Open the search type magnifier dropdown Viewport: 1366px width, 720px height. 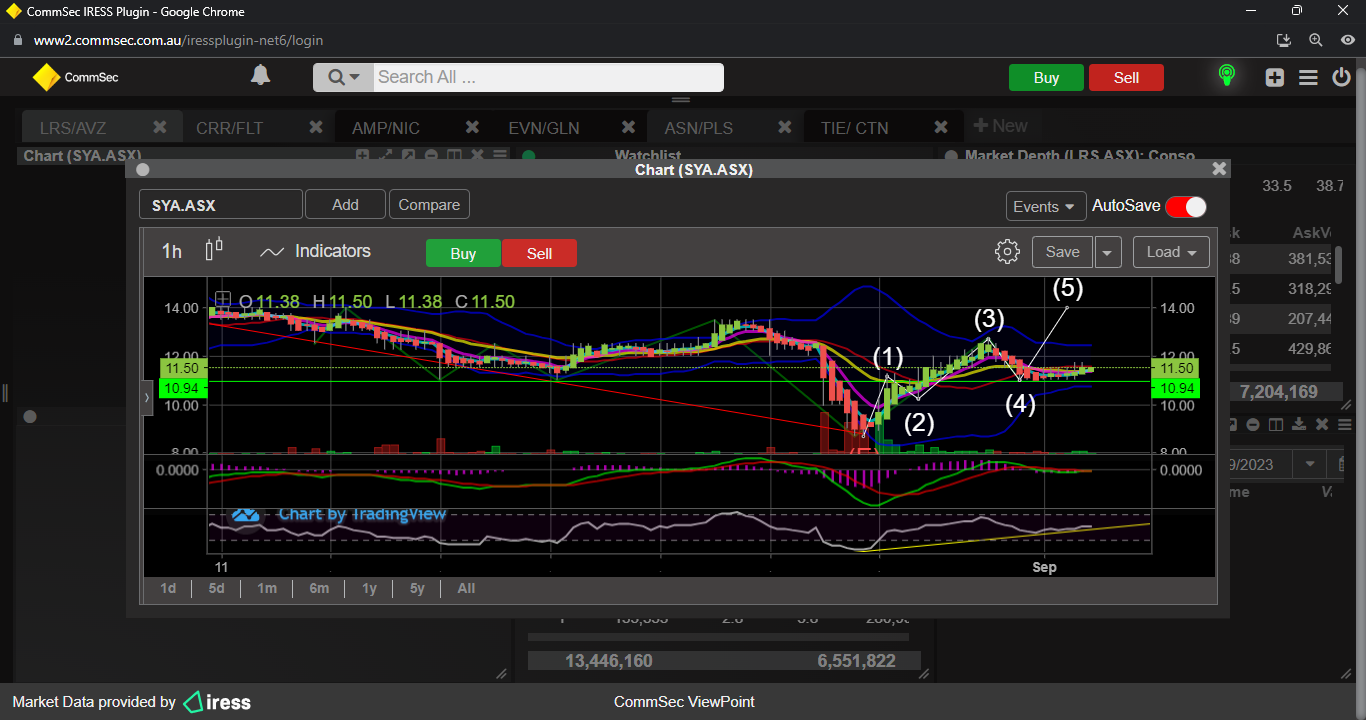click(344, 77)
